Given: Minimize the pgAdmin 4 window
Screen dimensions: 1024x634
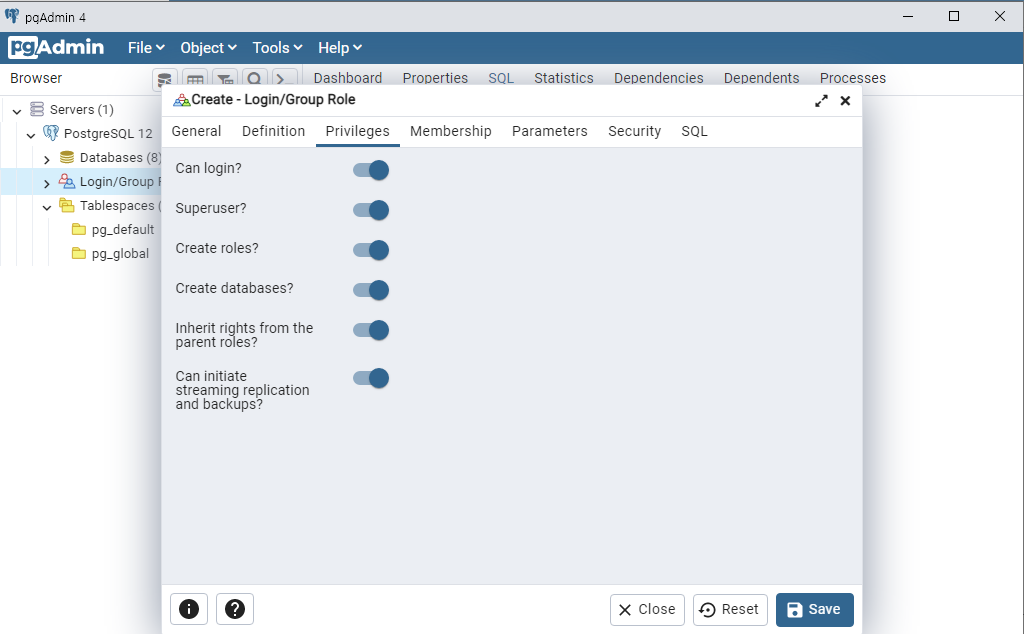Looking at the screenshot, I should [x=908, y=16].
